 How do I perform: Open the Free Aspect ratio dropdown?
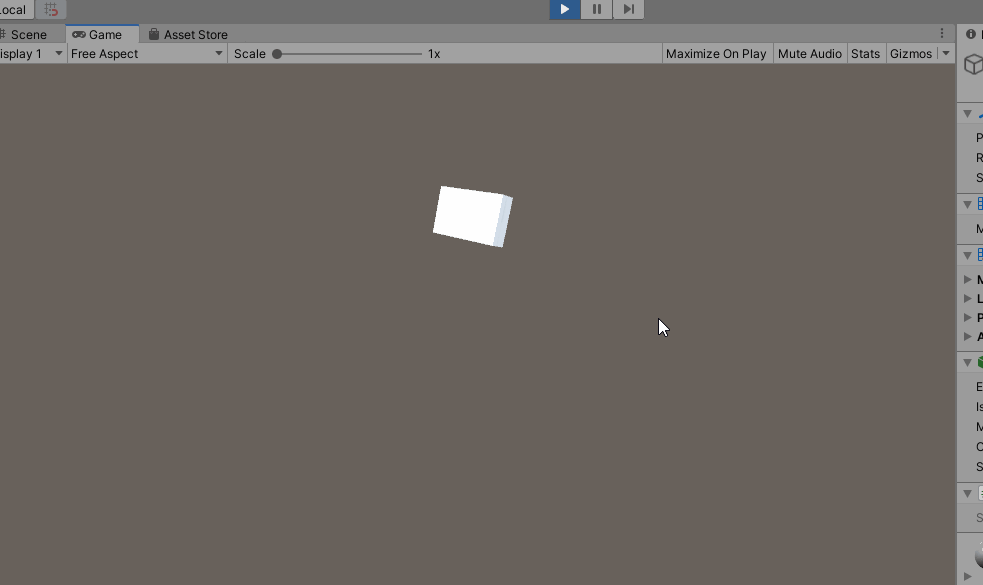coord(145,53)
